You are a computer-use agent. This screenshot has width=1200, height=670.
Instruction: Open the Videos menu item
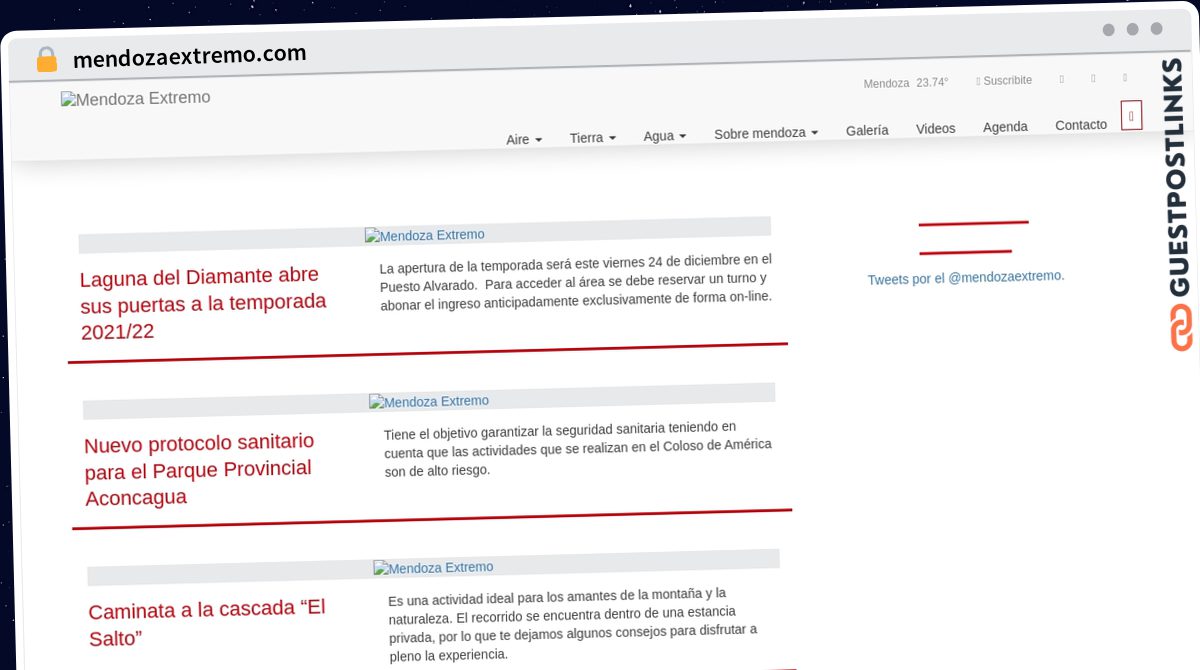coord(935,128)
